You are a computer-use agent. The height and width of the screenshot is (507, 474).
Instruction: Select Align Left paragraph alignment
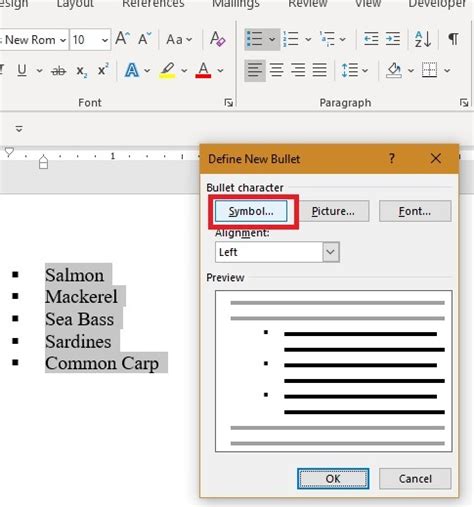pyautogui.click(x=255, y=70)
